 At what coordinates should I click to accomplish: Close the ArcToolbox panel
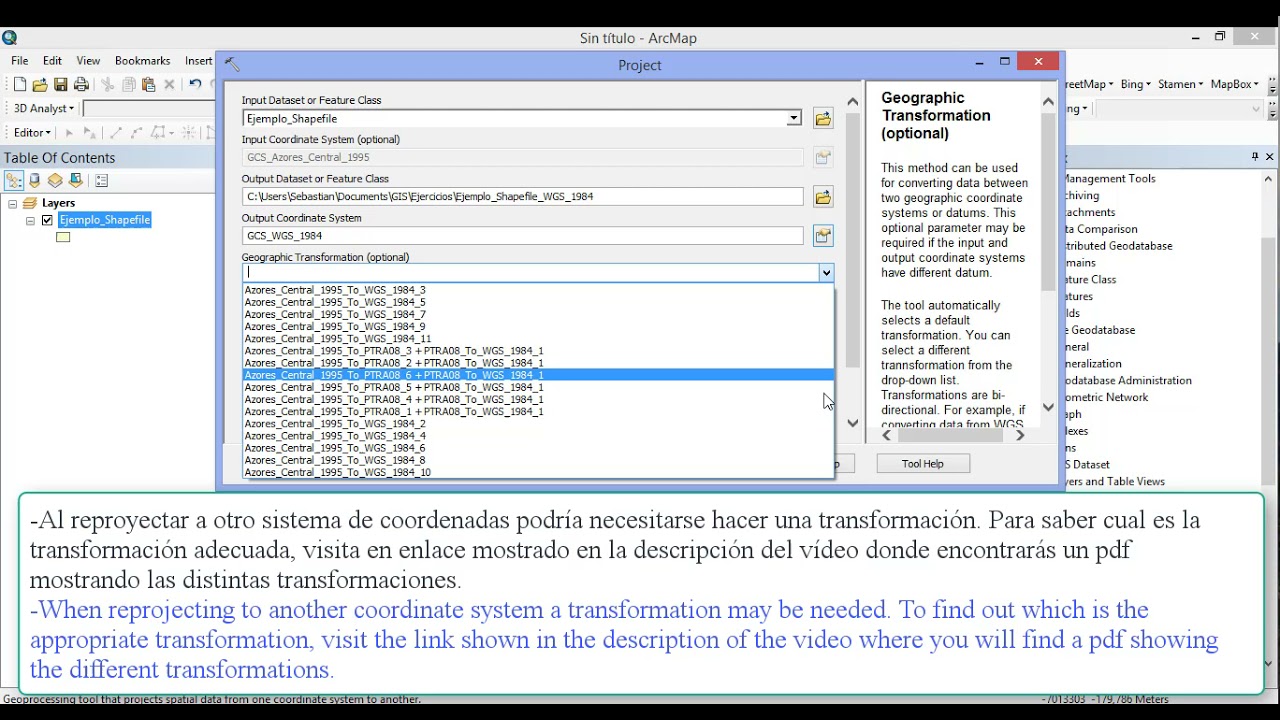1269,157
